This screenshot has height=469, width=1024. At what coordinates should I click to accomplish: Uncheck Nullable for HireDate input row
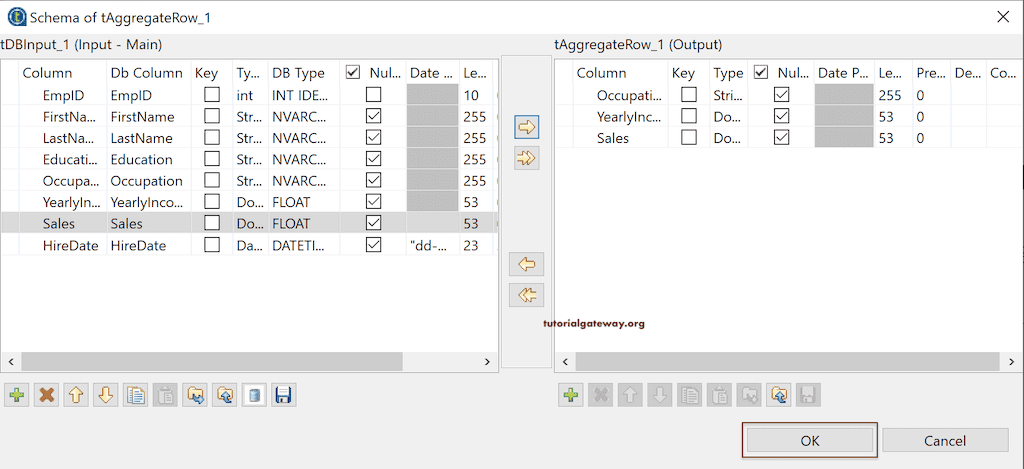tap(374, 245)
